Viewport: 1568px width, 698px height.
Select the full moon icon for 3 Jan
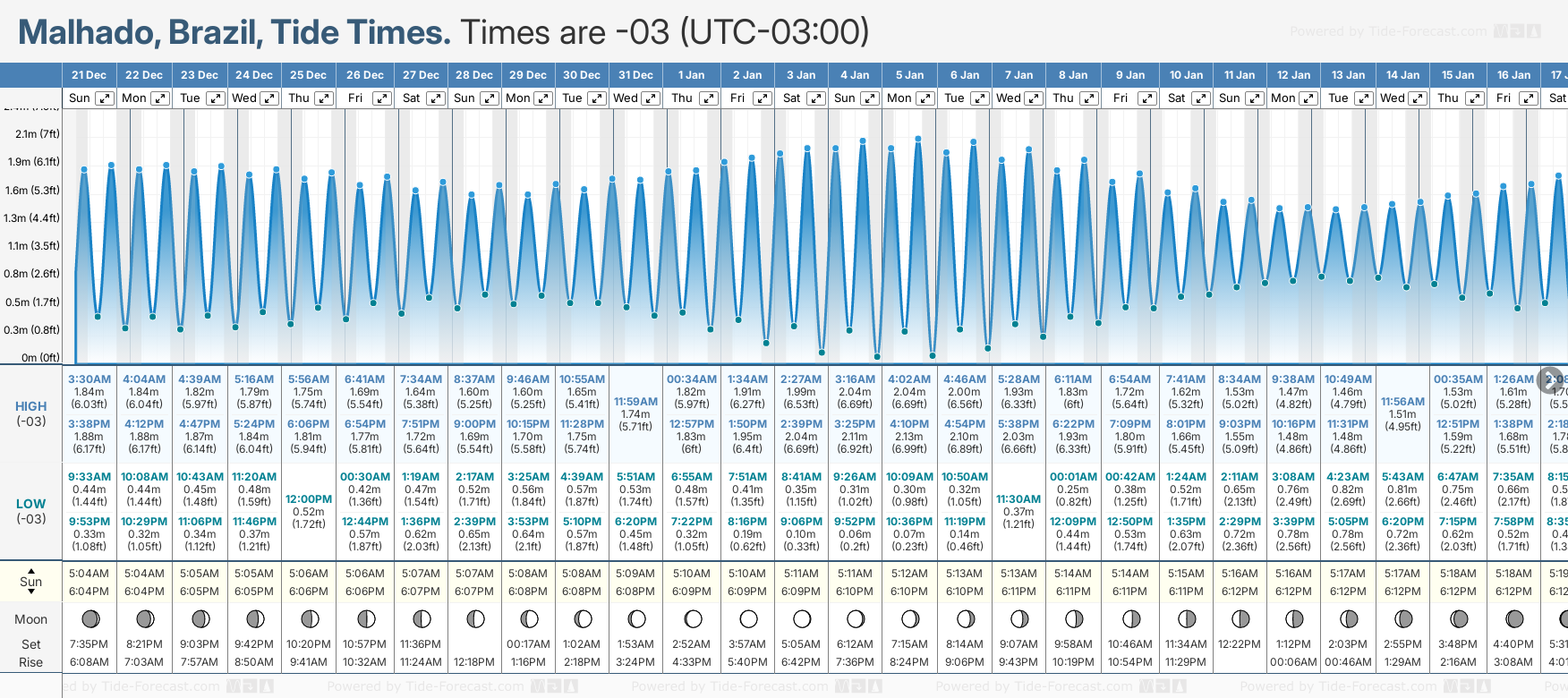click(801, 618)
